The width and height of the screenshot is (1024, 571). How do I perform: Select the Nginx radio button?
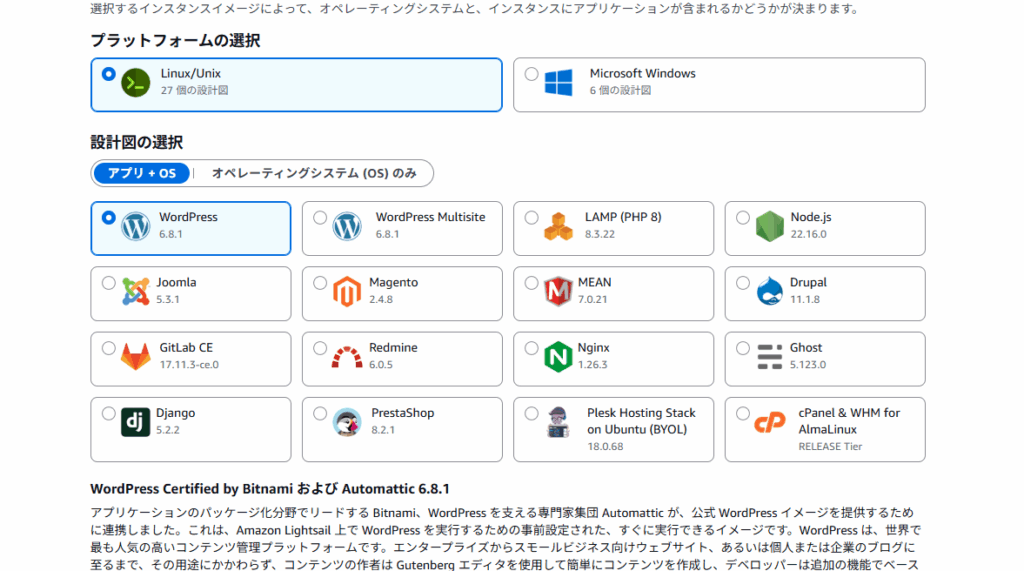[532, 349]
